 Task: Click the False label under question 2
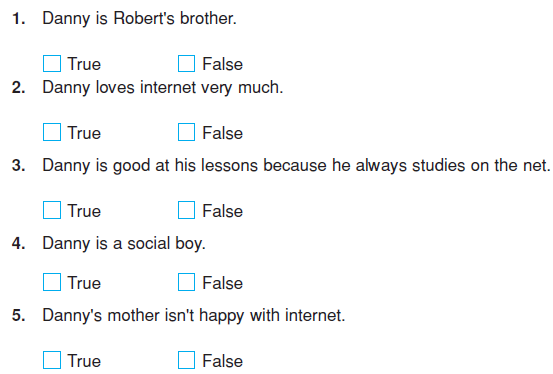[x=223, y=133]
